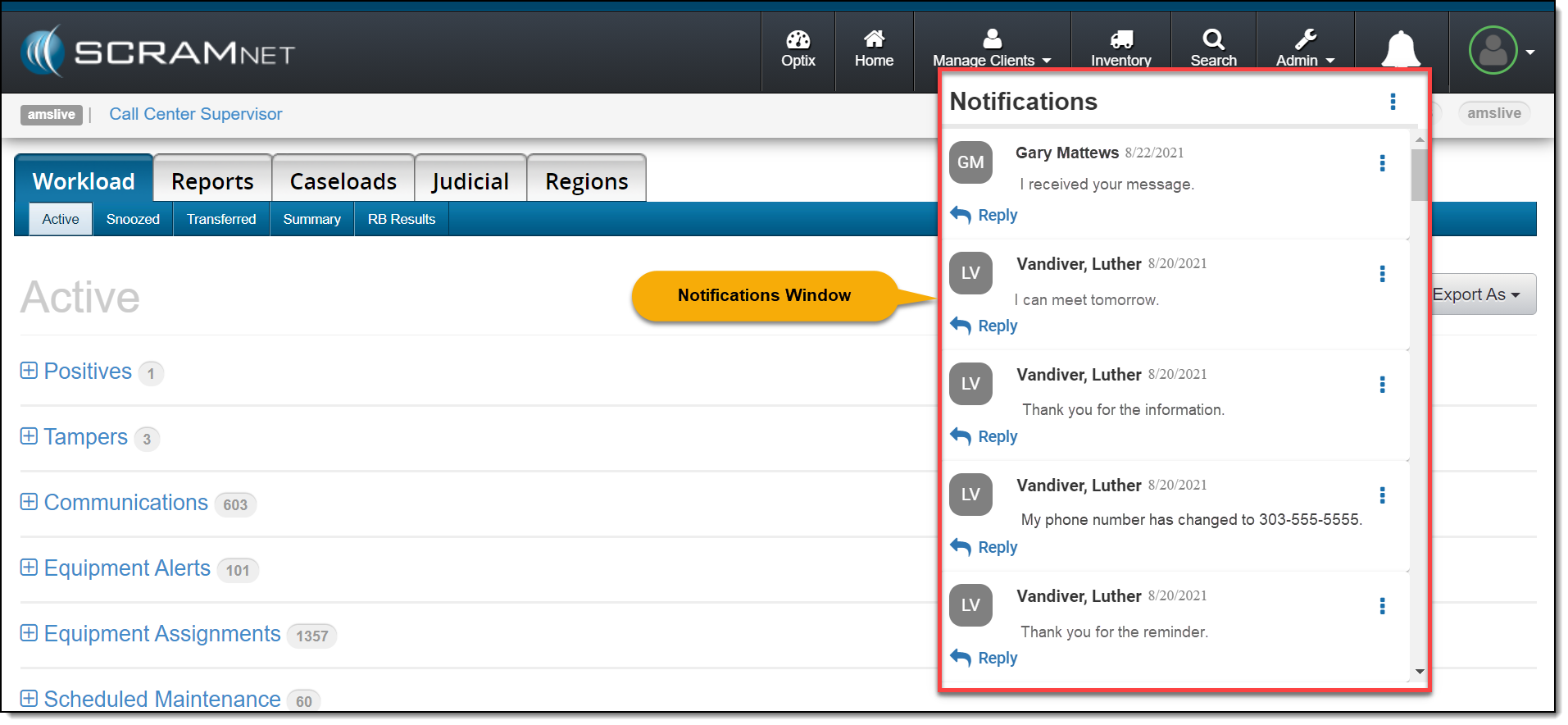Expand the Equipment Alerts section

29,568
